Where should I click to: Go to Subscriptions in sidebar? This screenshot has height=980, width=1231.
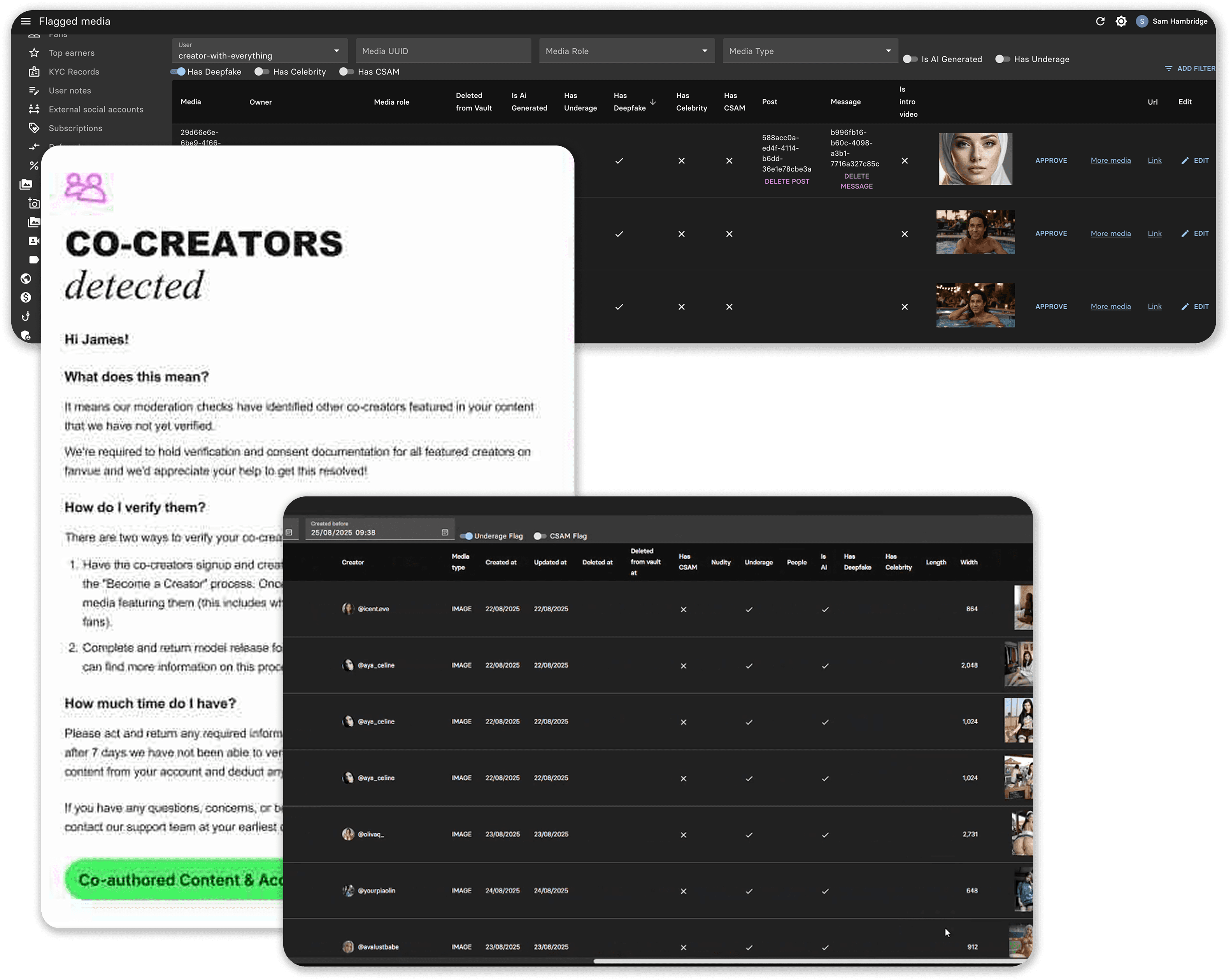[x=75, y=128]
